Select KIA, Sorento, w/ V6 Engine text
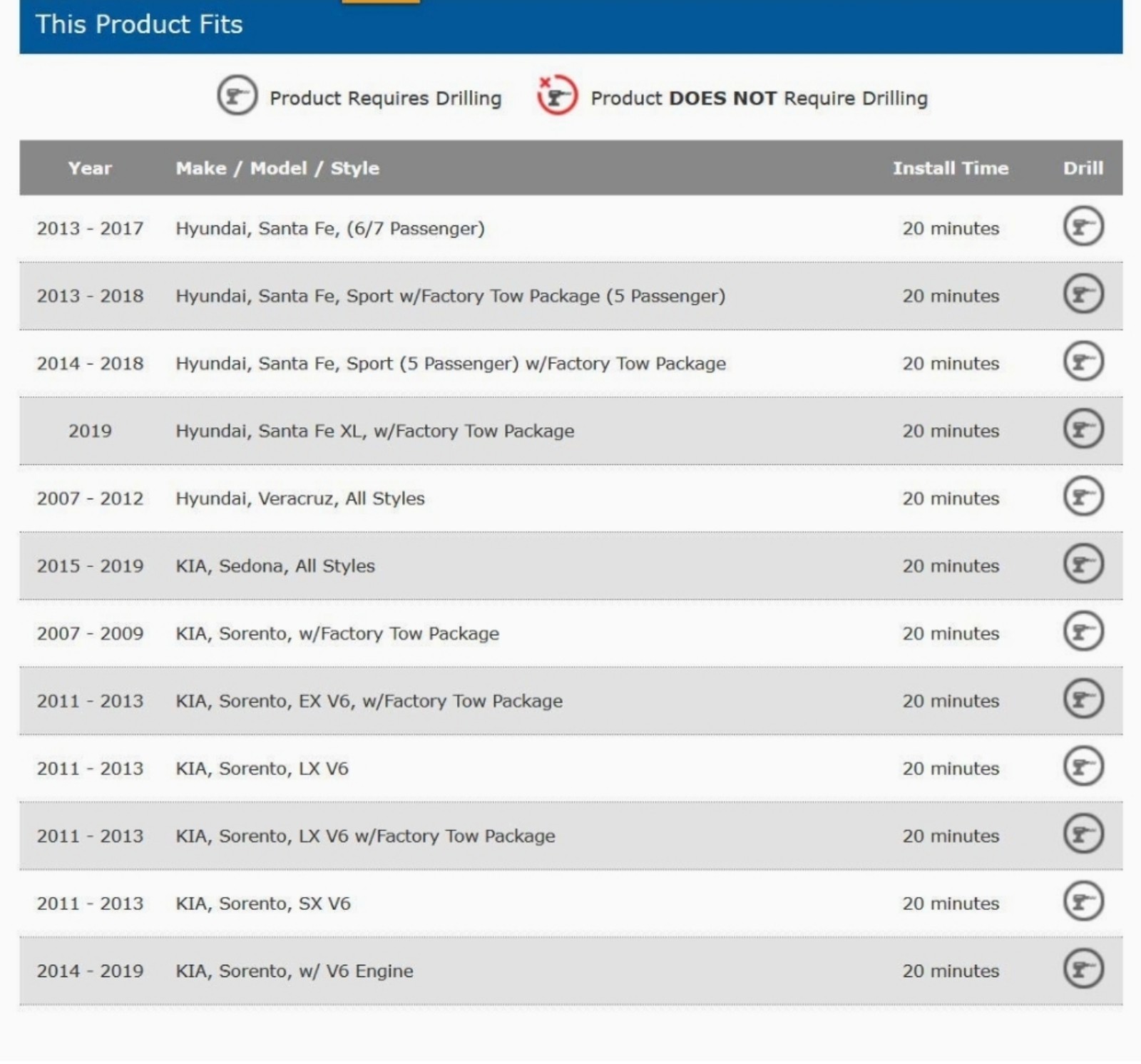 [x=295, y=971]
